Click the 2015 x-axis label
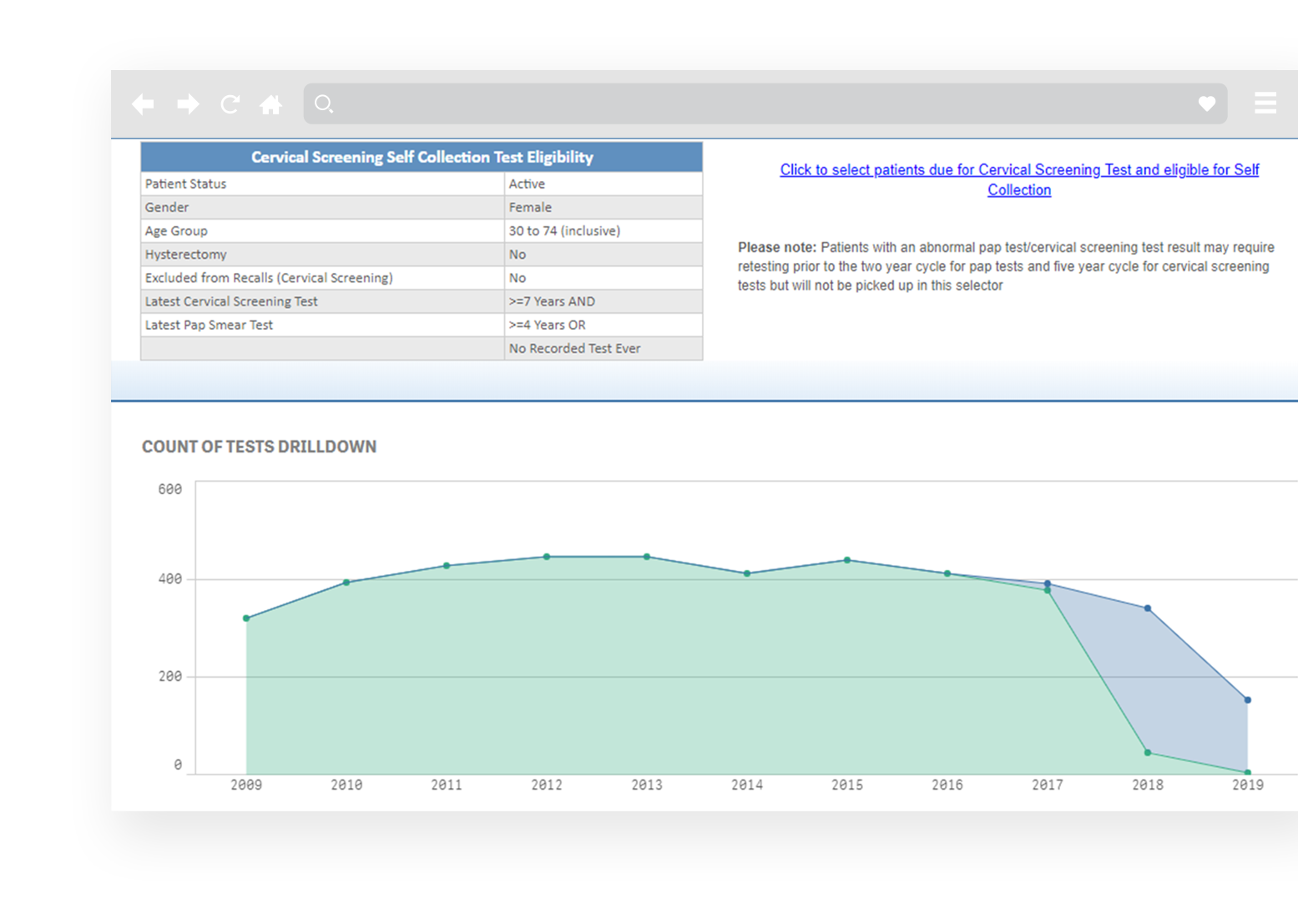 coord(847,785)
